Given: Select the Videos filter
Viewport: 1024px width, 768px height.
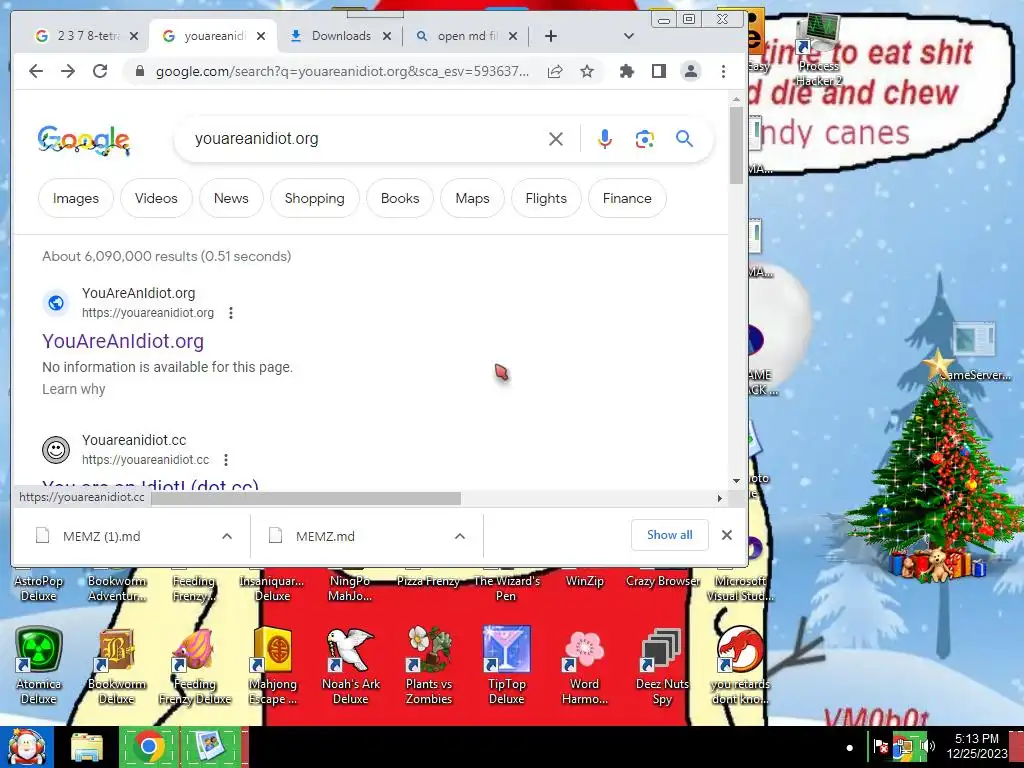Looking at the screenshot, I should 156,199.
